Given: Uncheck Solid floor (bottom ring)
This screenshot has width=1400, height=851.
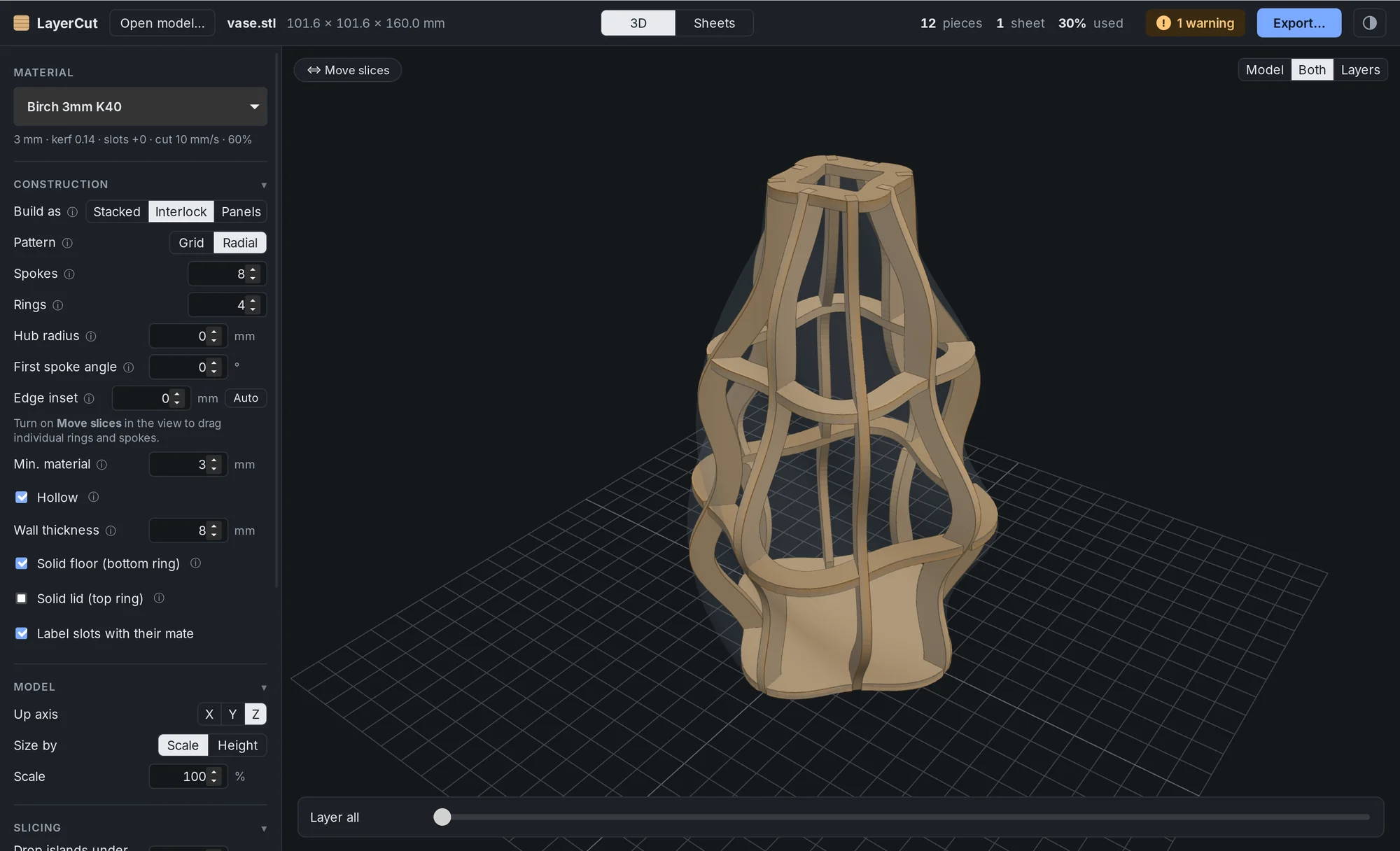Looking at the screenshot, I should point(22,563).
